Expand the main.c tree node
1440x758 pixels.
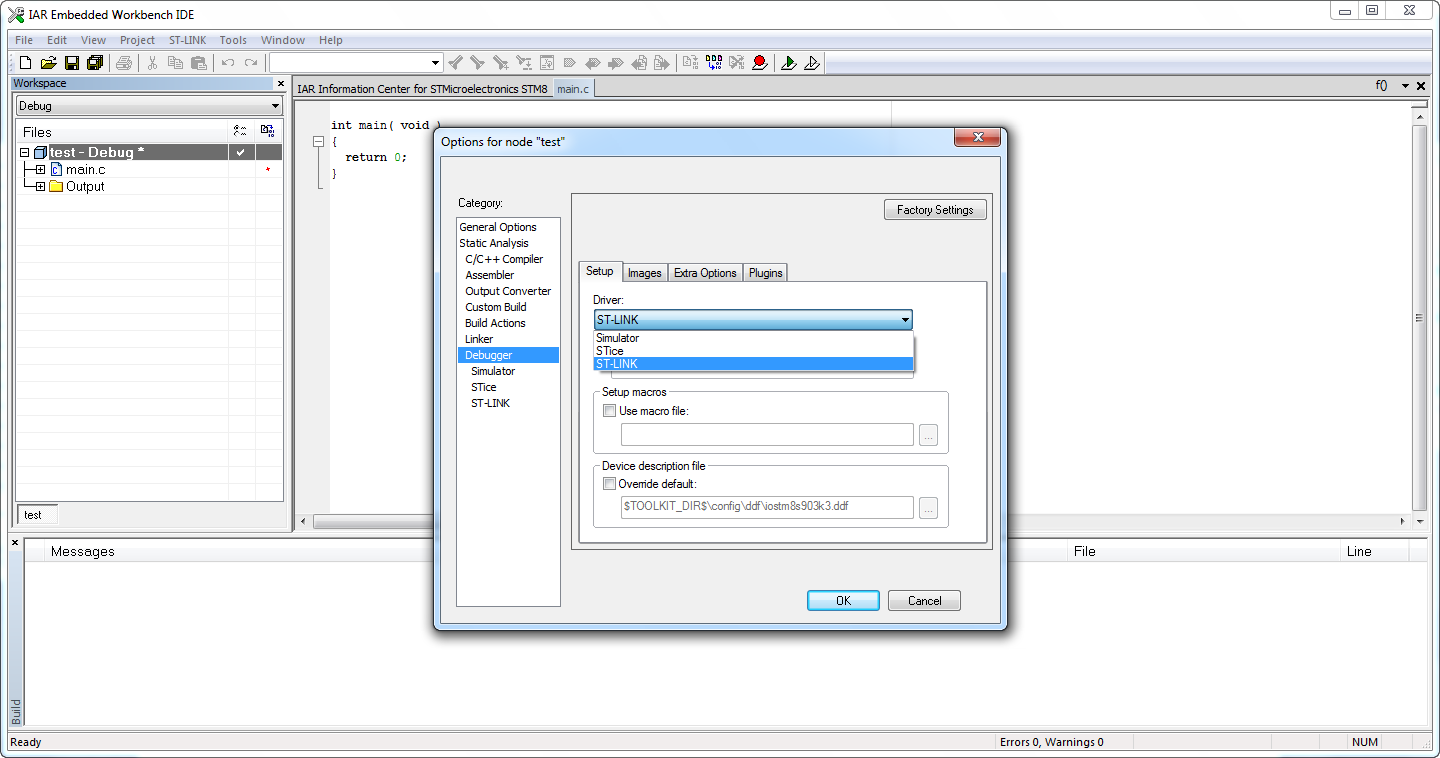click(x=40, y=170)
